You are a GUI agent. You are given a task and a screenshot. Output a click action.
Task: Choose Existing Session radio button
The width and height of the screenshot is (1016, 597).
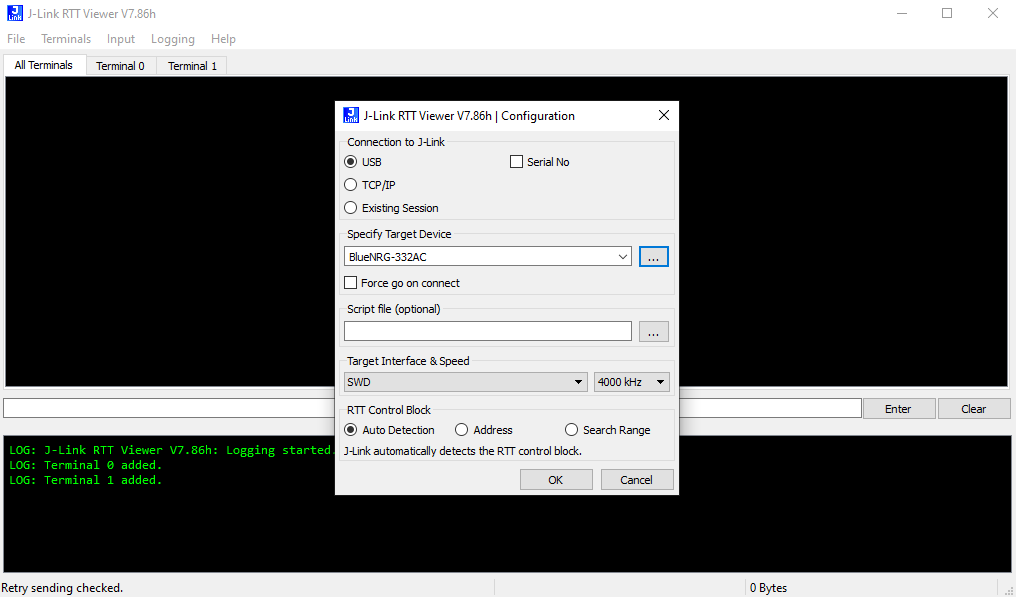click(351, 208)
